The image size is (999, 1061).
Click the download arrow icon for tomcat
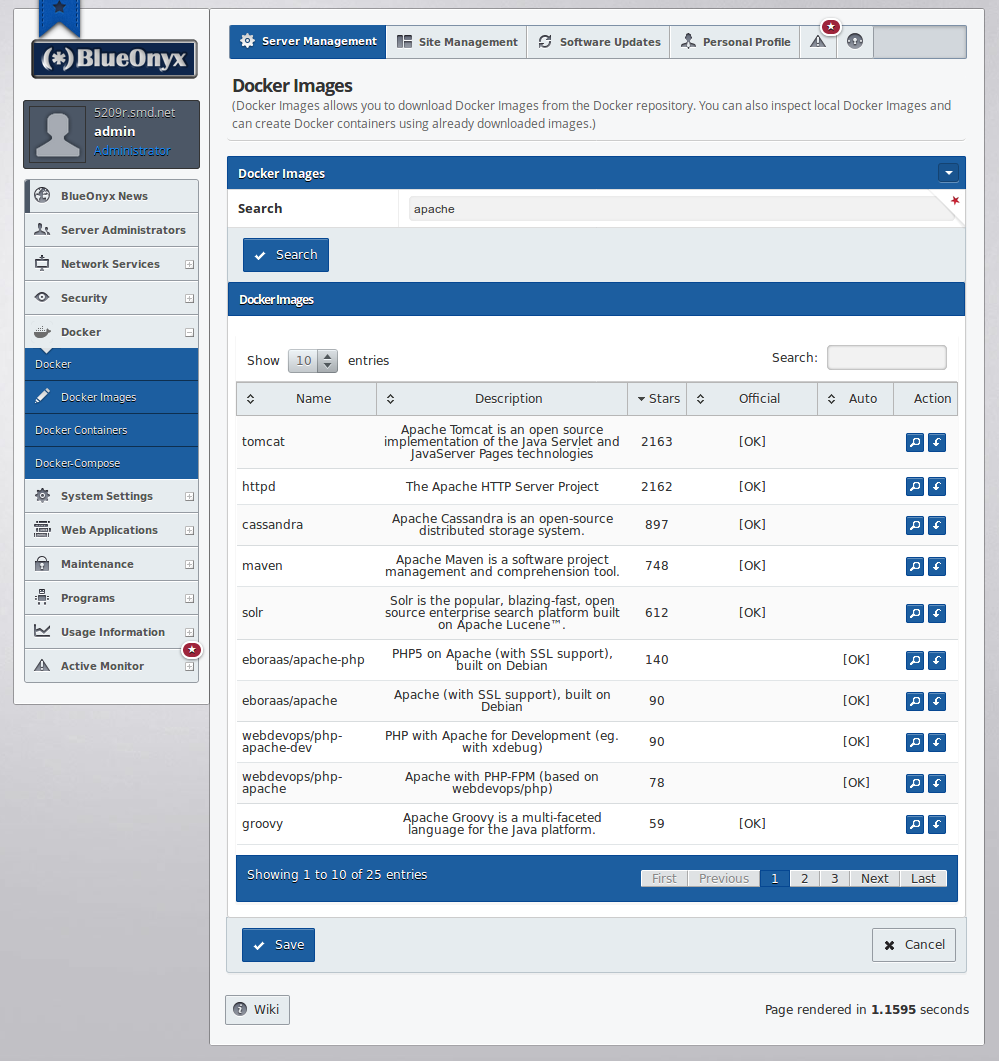click(x=937, y=443)
